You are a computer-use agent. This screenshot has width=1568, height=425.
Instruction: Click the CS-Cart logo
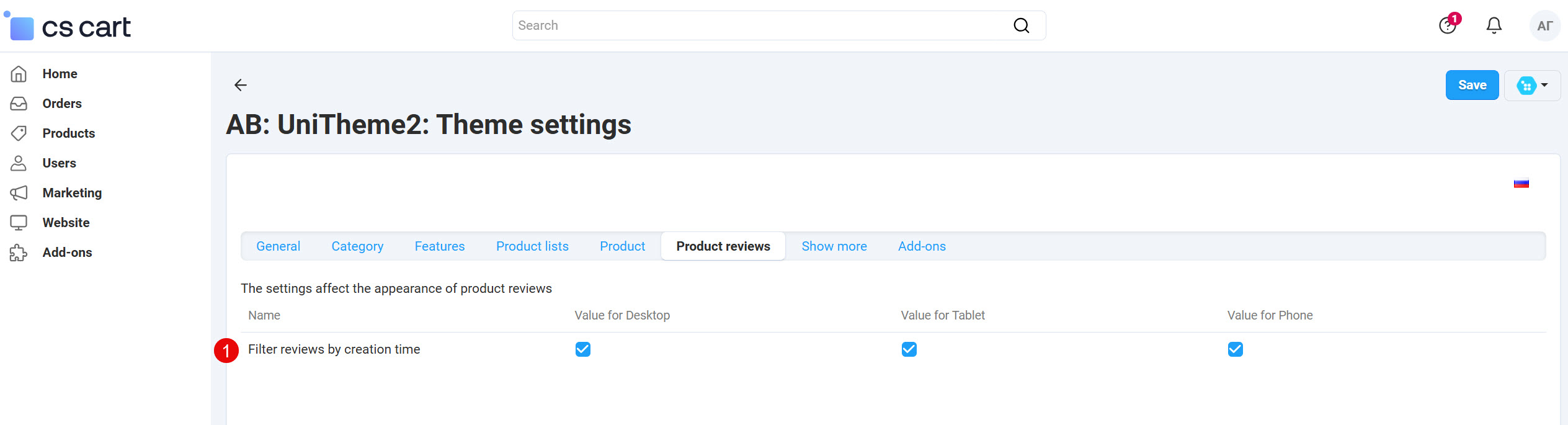click(68, 26)
